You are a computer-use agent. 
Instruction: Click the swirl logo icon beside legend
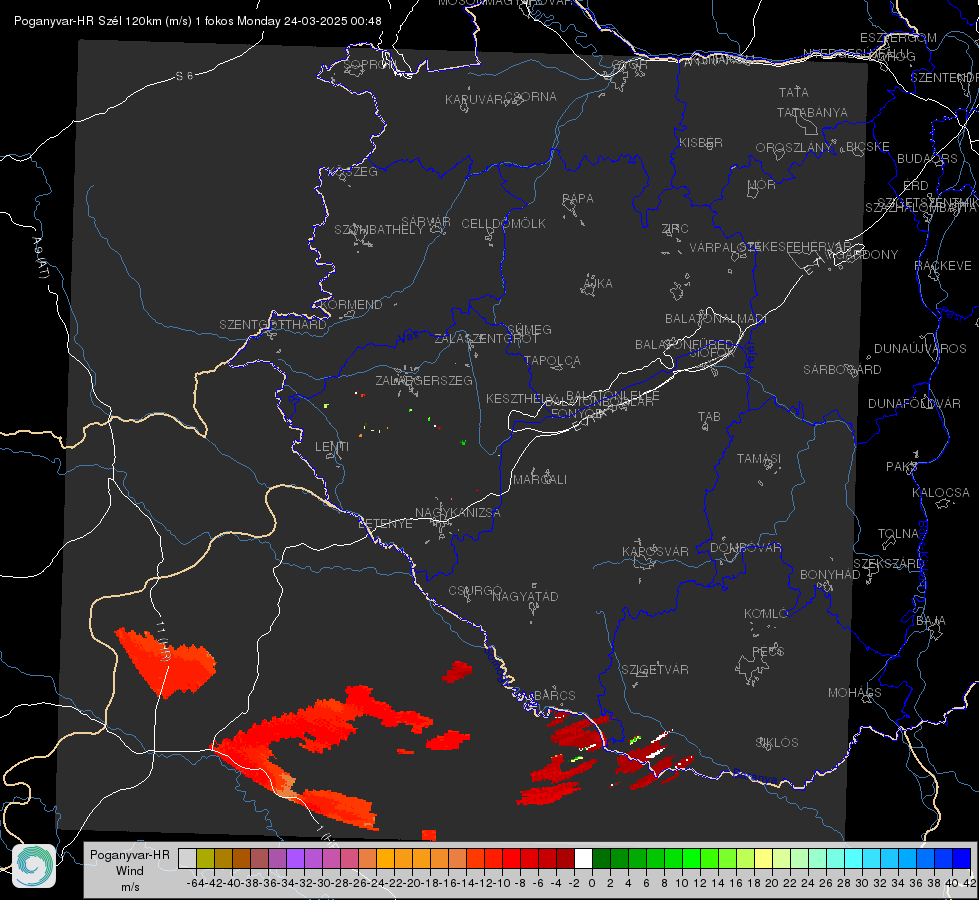coord(34,866)
